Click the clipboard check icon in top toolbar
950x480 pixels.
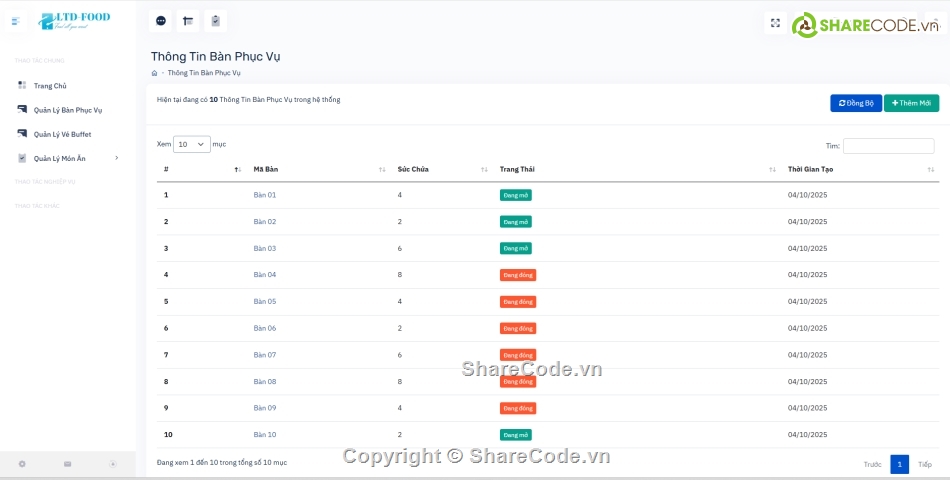coord(215,21)
